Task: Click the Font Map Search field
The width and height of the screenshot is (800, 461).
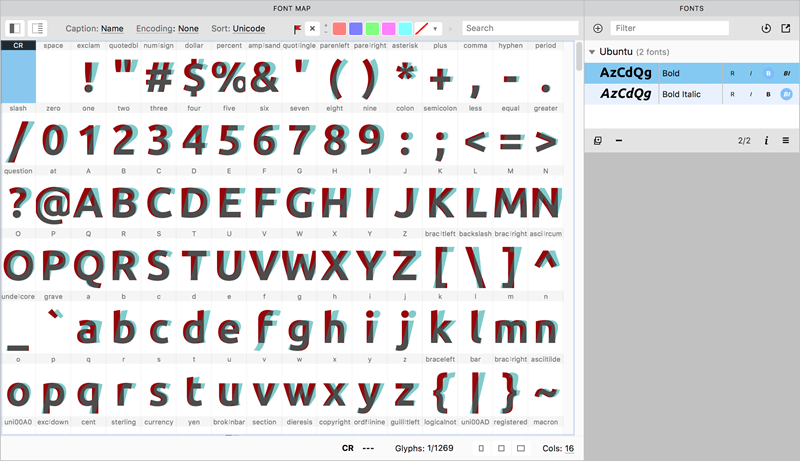Action: [520, 28]
